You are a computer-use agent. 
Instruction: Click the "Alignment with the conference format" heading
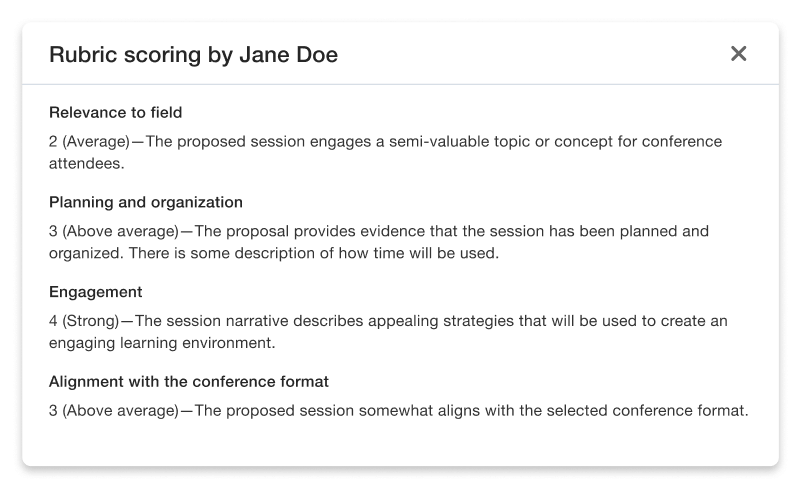[x=188, y=382]
